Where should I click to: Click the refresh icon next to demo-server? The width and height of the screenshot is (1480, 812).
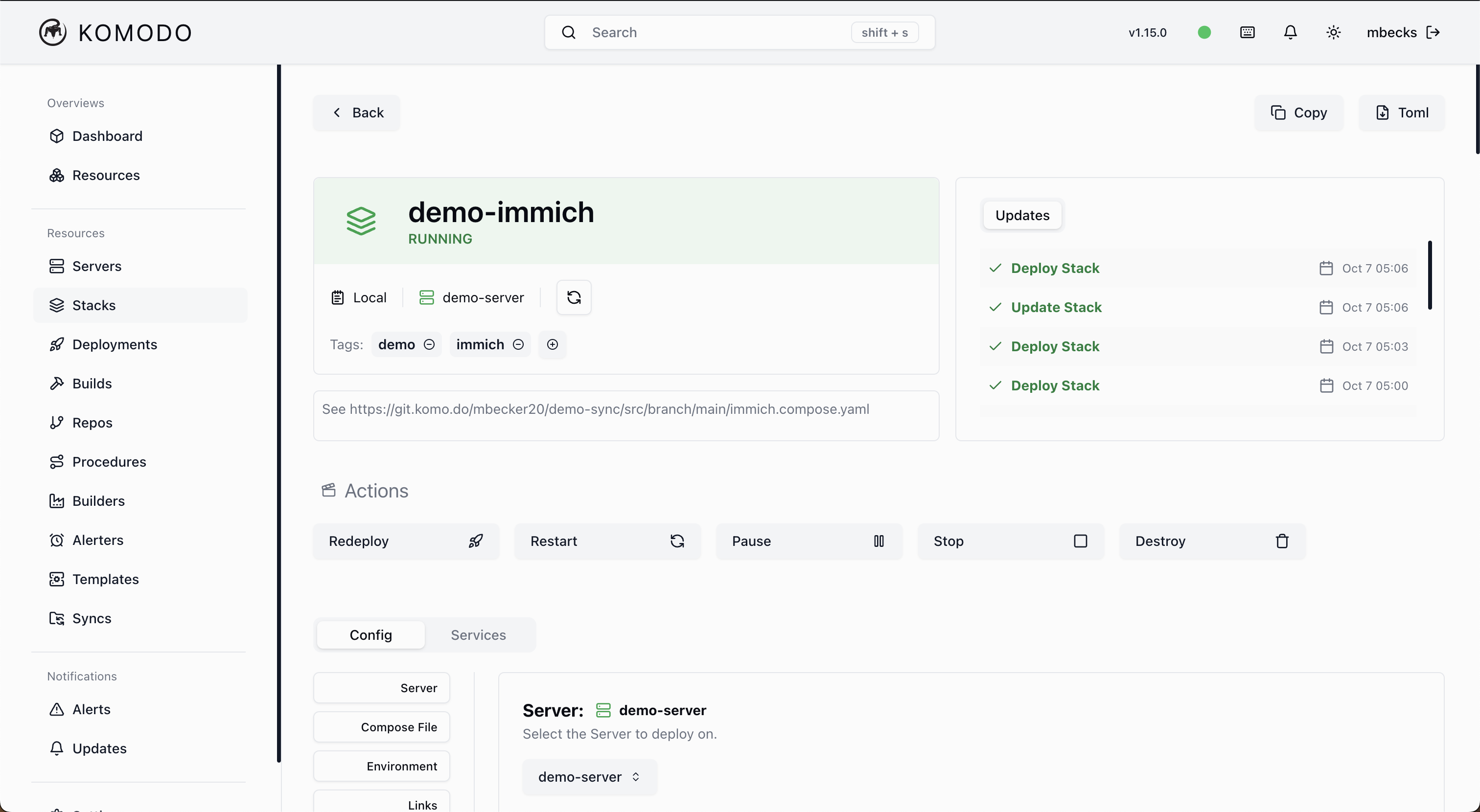(574, 297)
